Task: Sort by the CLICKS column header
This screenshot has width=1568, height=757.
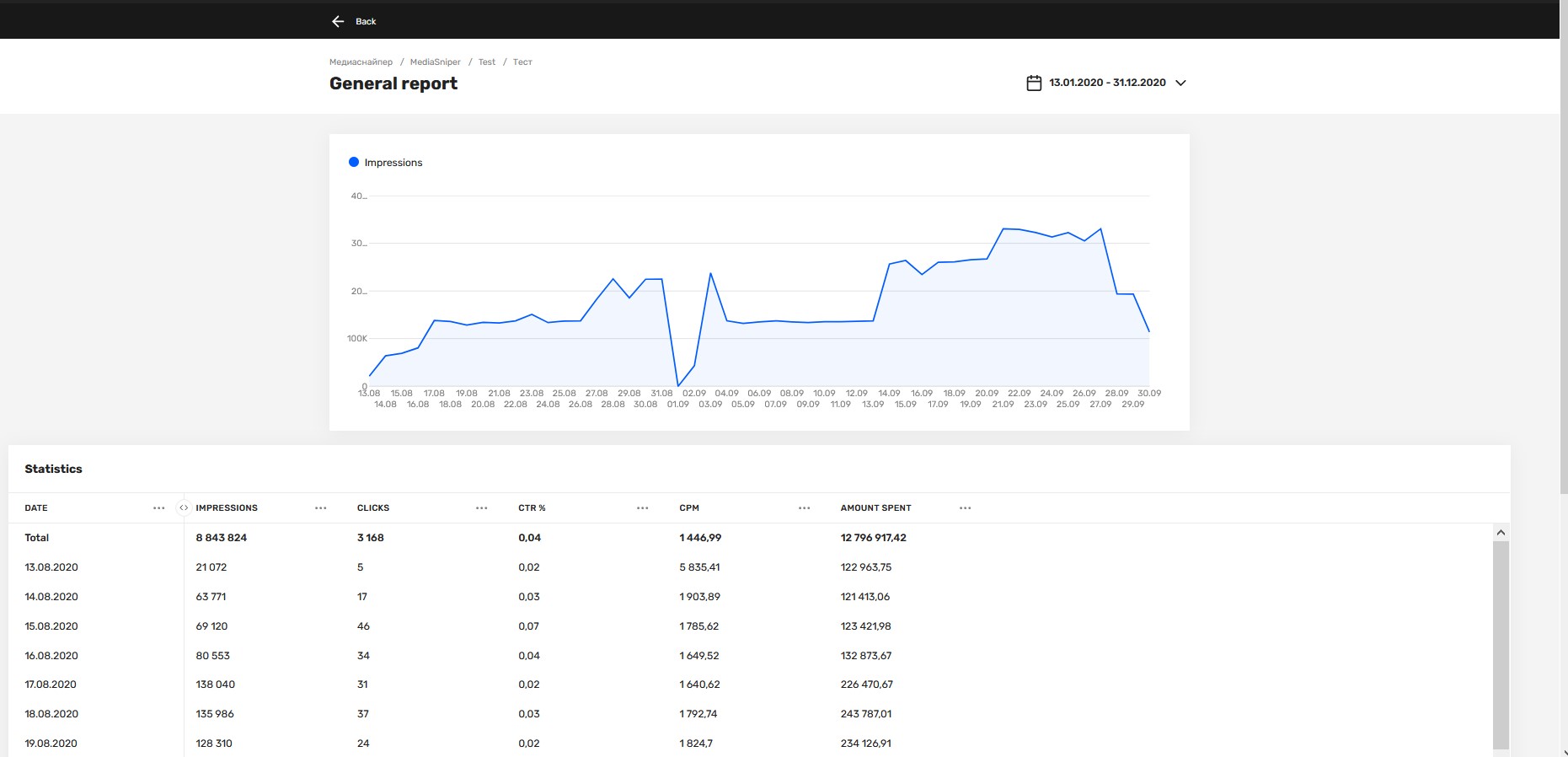Action: pos(373,508)
